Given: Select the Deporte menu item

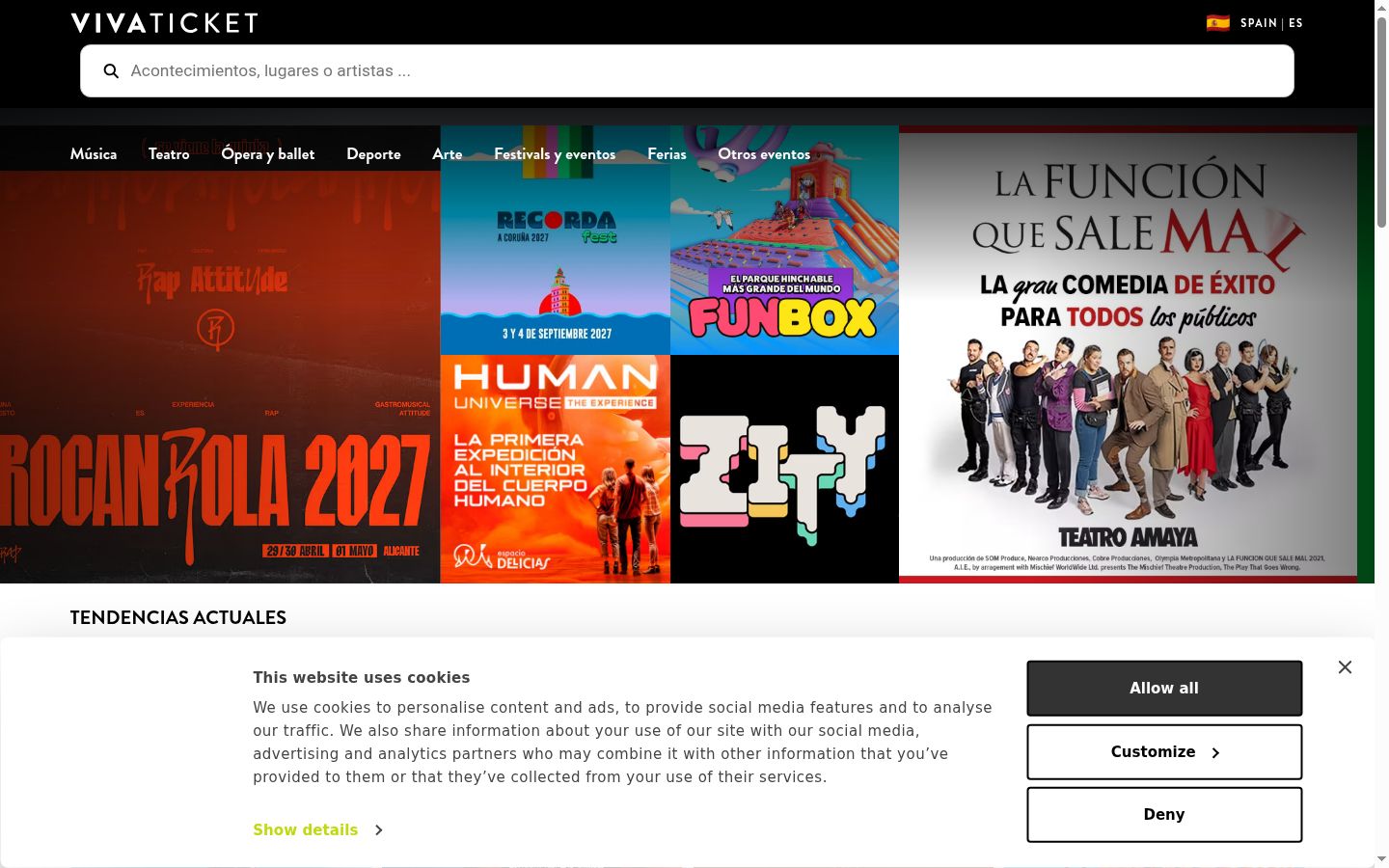Looking at the screenshot, I should pos(373,154).
